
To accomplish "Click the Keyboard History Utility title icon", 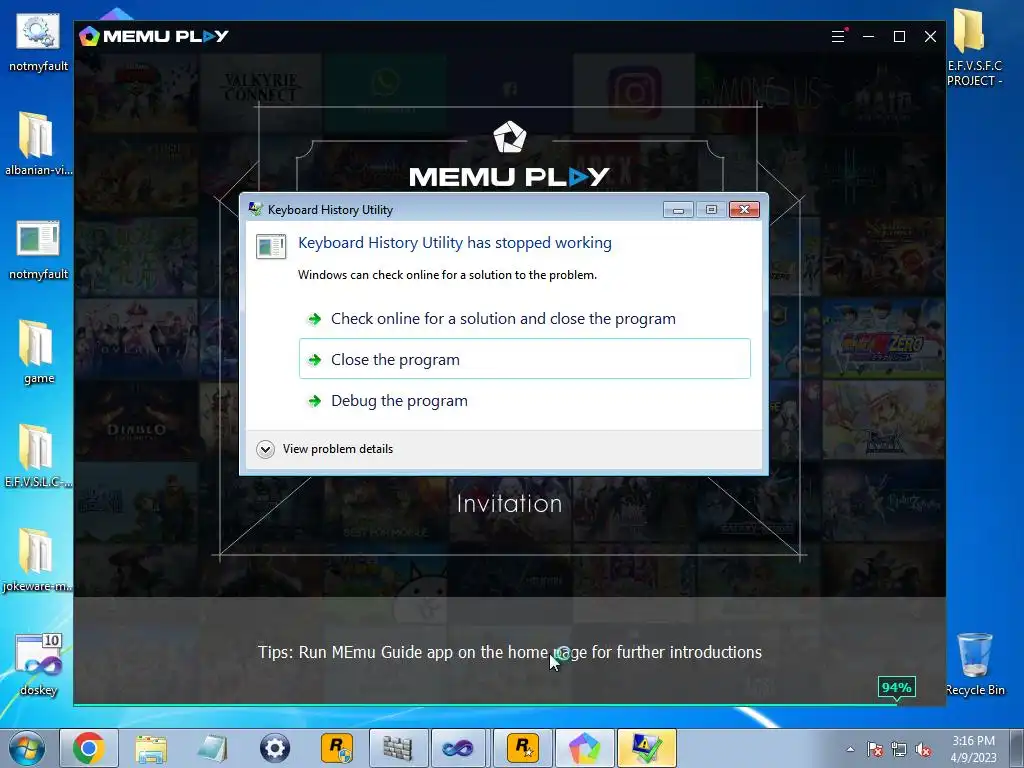I will pyautogui.click(x=255, y=210).
